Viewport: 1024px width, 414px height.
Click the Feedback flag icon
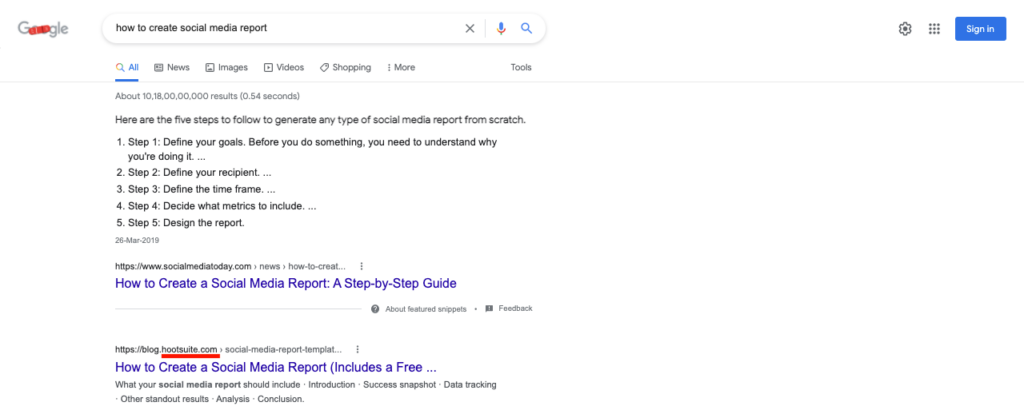489,309
